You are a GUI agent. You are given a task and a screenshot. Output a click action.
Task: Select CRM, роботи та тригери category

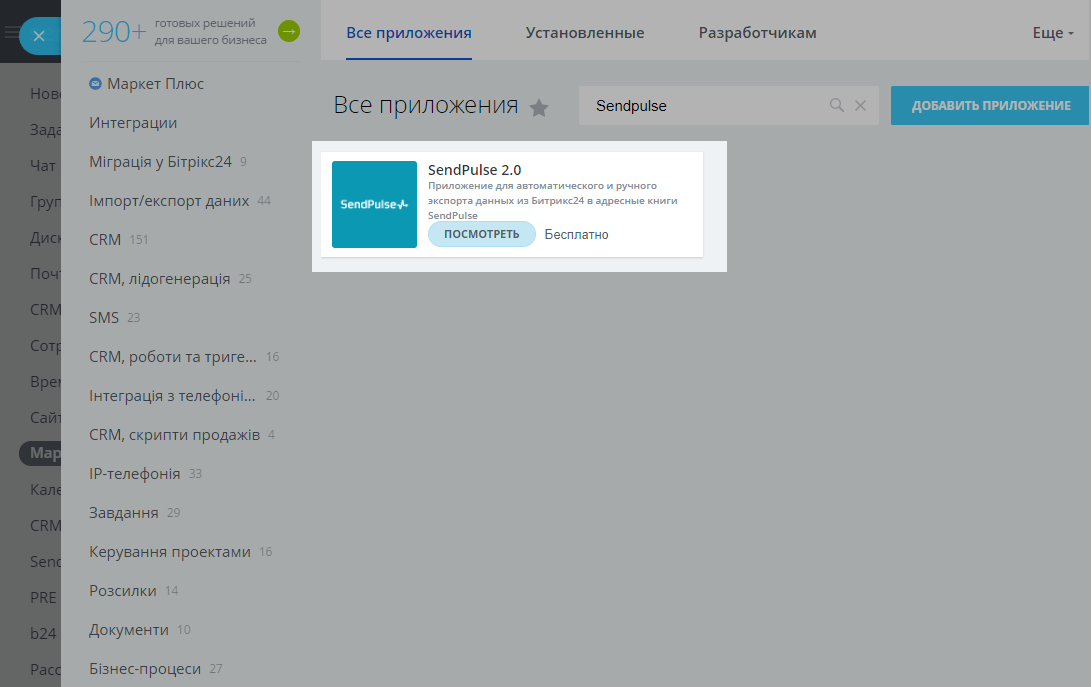[184, 356]
